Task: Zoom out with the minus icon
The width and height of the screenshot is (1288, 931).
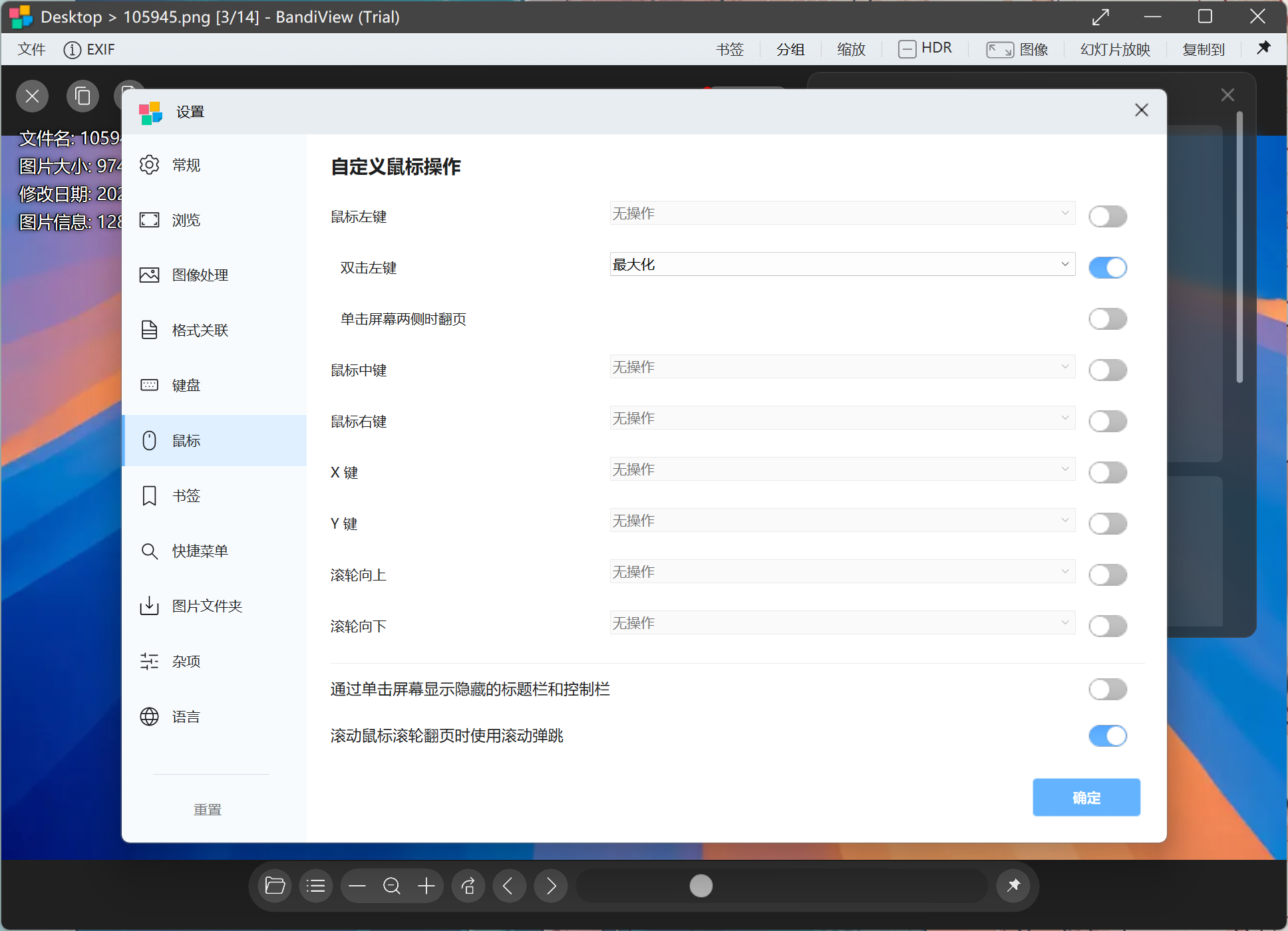Action: [357, 886]
